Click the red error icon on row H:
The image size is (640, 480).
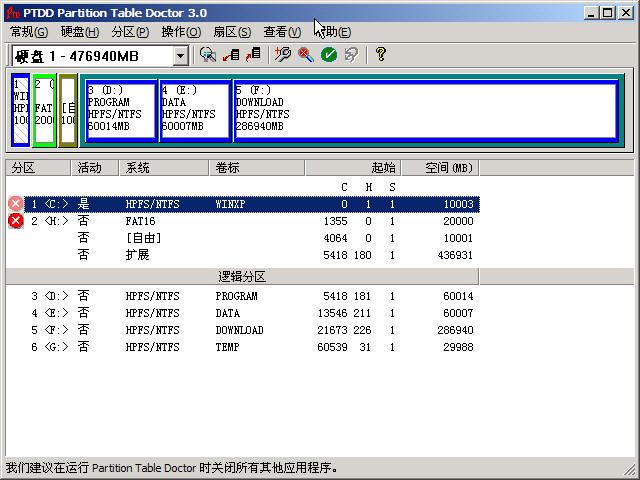coord(16,221)
